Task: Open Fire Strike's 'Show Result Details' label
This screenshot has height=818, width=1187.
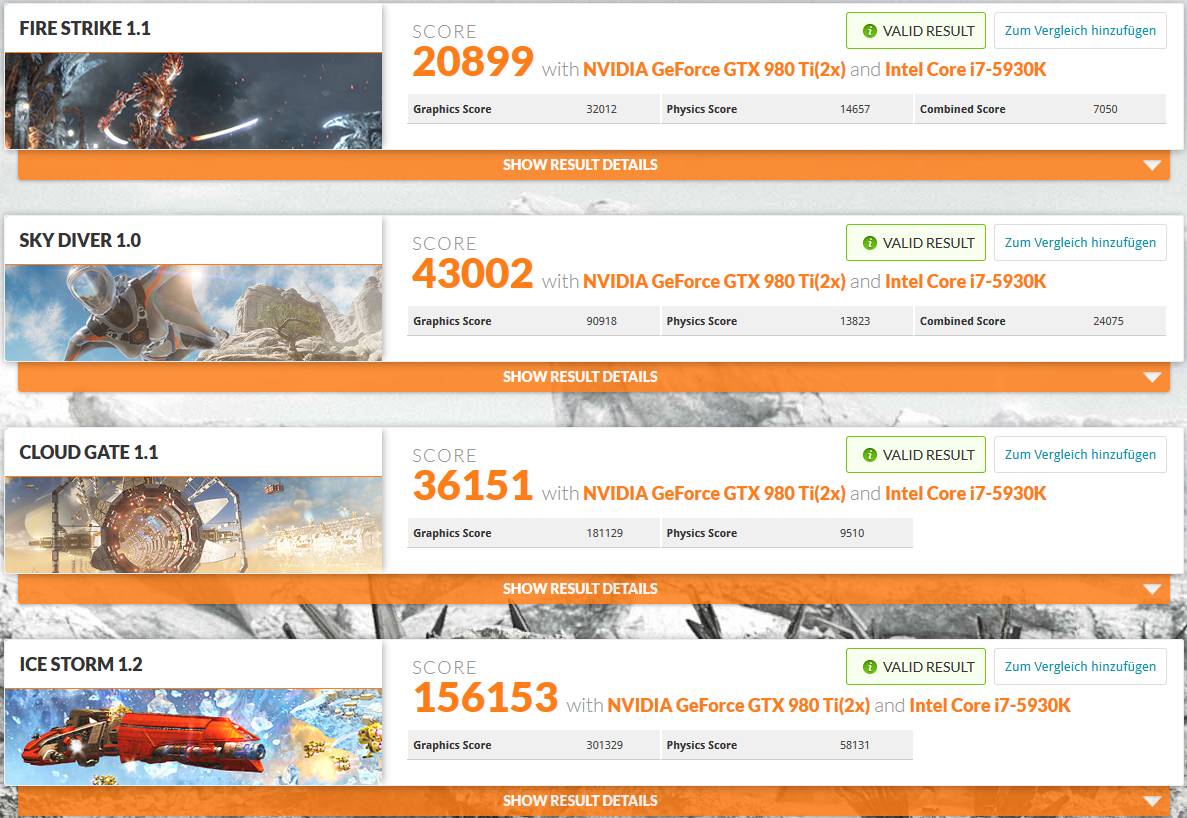Action: coord(580,165)
